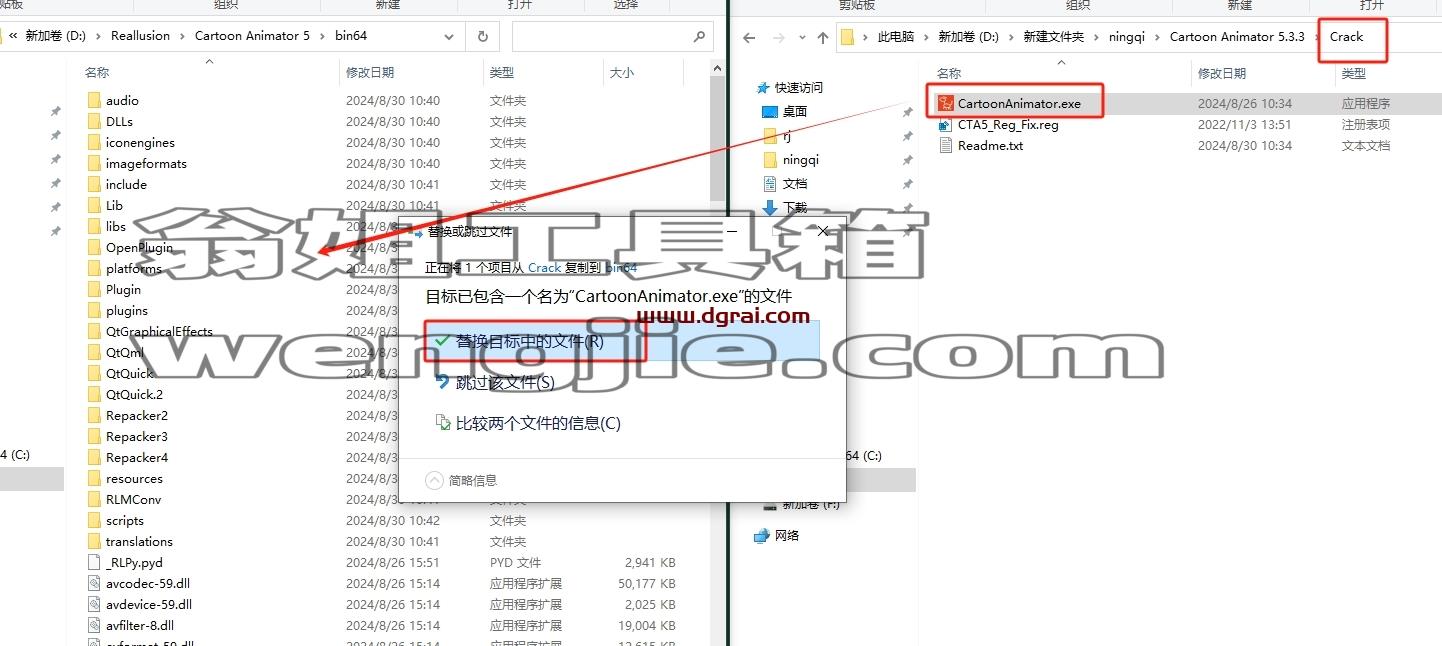
Task: Click refresh icon in the bin64 window address bar
Action: point(482,36)
